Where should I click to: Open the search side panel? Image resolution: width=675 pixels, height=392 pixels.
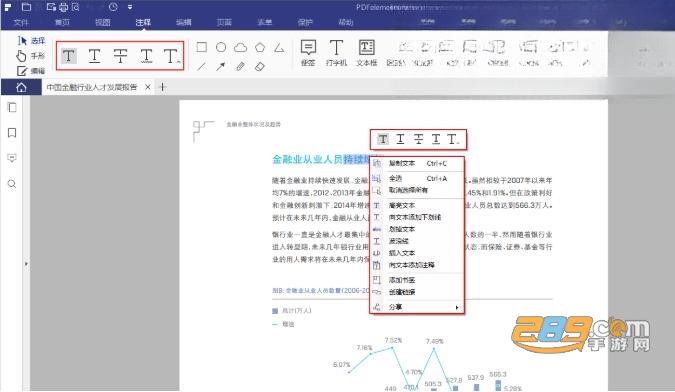pyautogui.click(x=12, y=184)
